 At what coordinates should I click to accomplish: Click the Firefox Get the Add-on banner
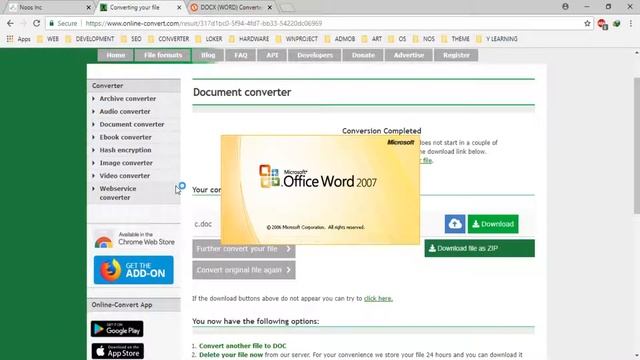tap(133, 270)
